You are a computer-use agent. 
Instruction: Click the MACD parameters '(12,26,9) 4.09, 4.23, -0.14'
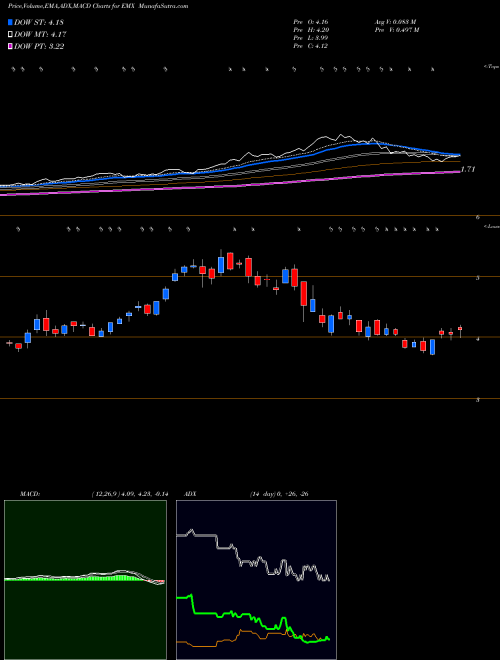pyautogui.click(x=130, y=494)
